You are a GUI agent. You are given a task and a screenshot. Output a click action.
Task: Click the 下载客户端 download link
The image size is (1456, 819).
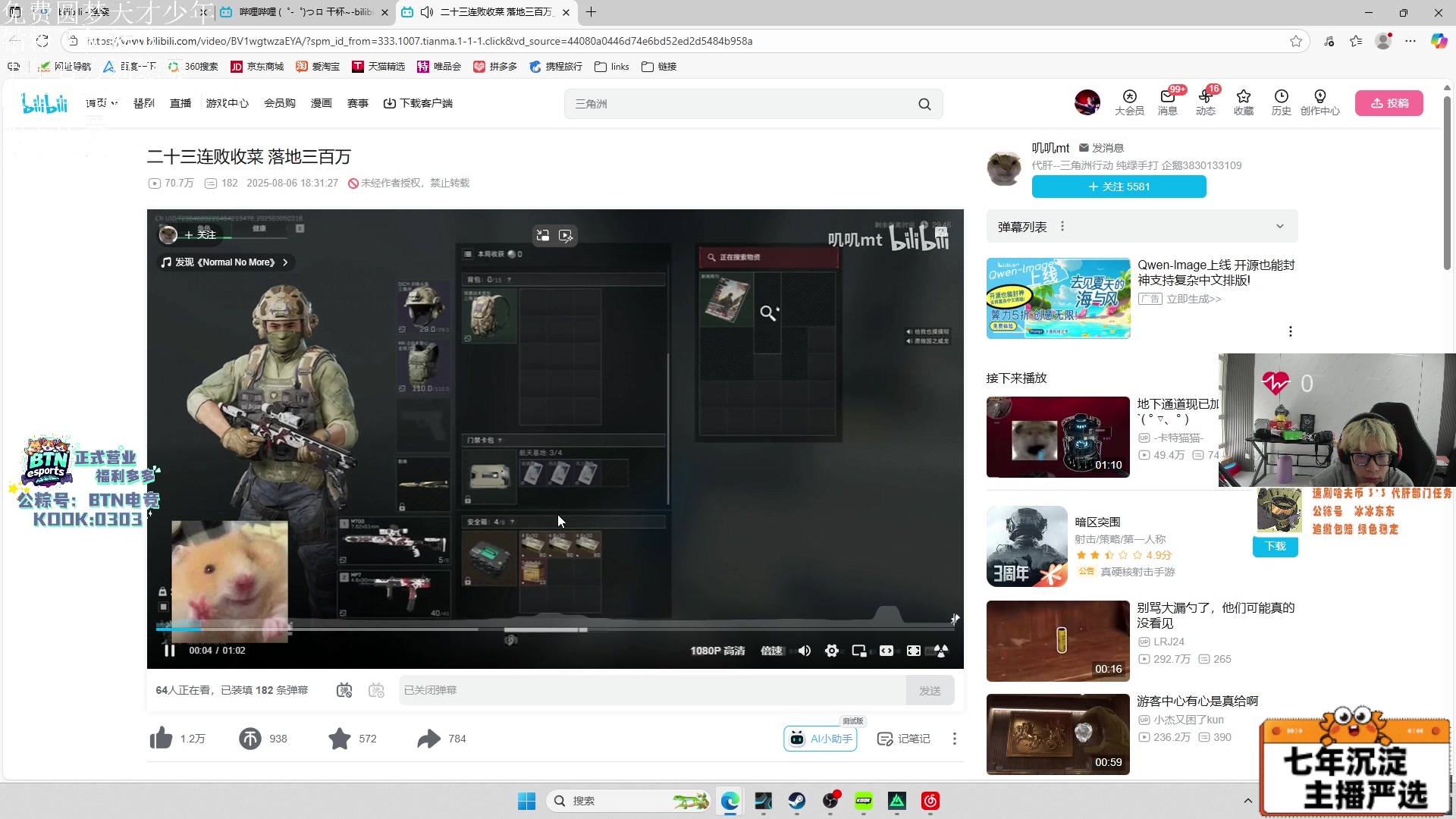coord(418,103)
